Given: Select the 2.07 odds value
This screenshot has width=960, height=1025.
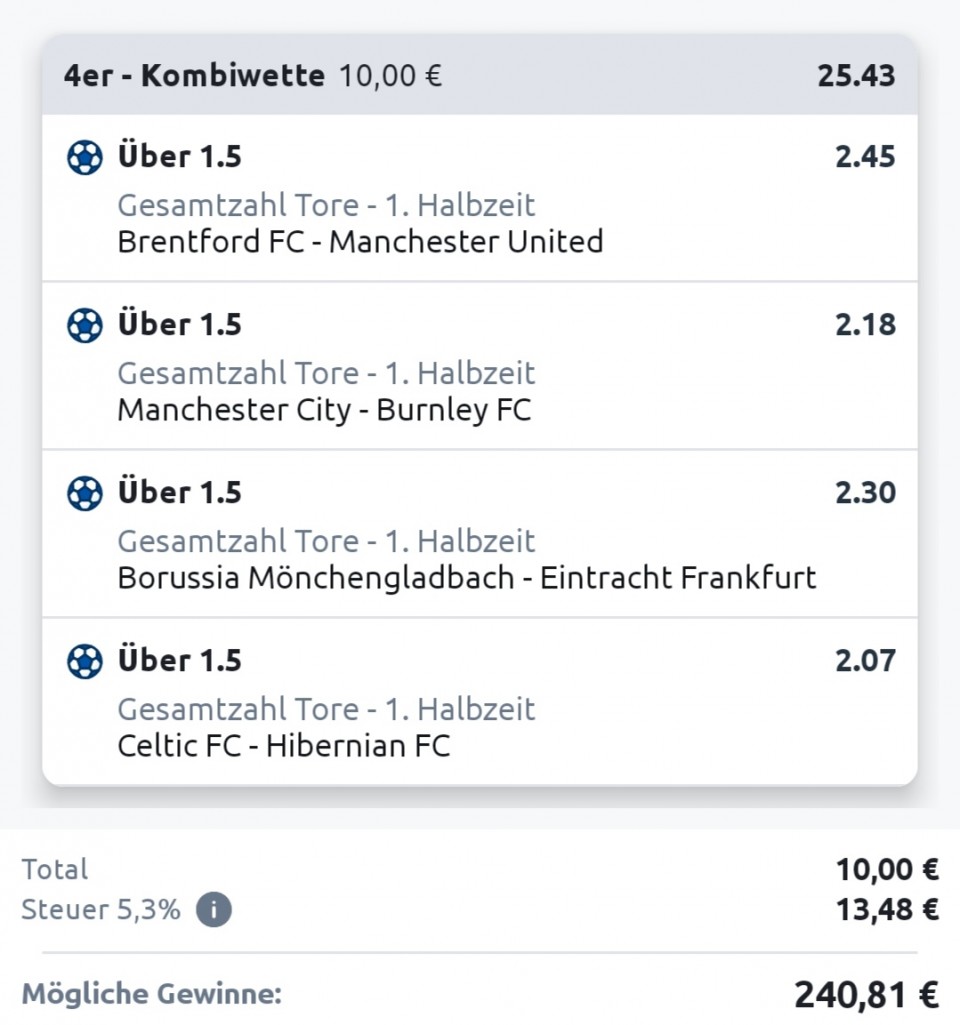Looking at the screenshot, I should pyautogui.click(x=866, y=661).
